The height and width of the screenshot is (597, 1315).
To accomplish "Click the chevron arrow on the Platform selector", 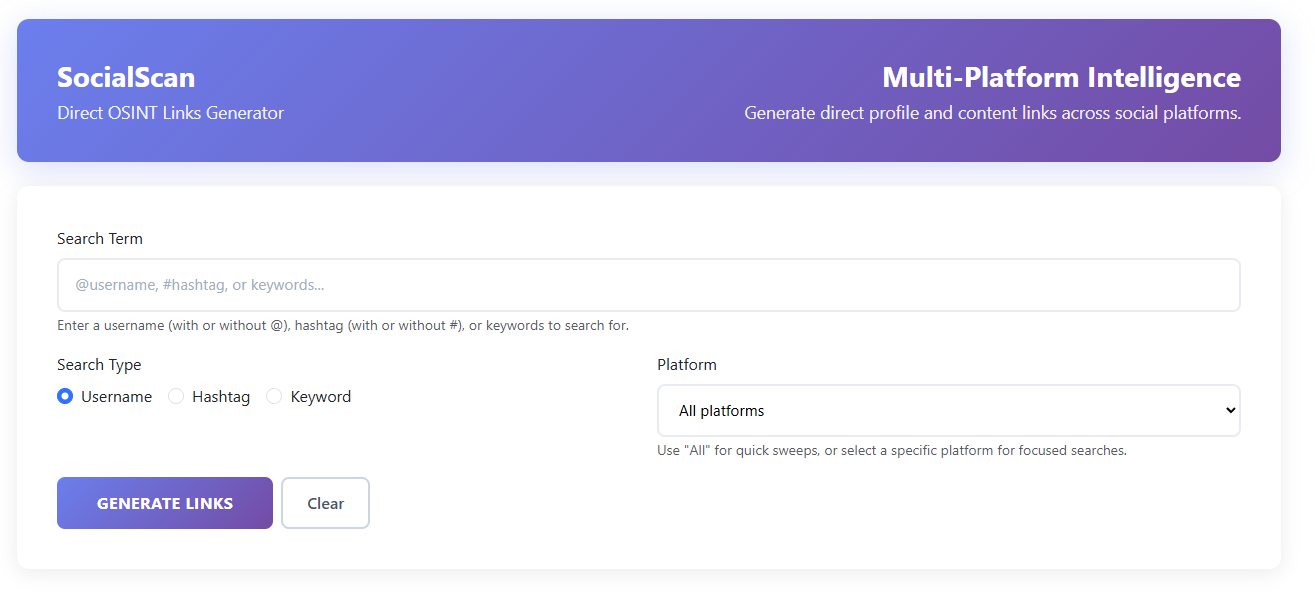I will 1229,410.
